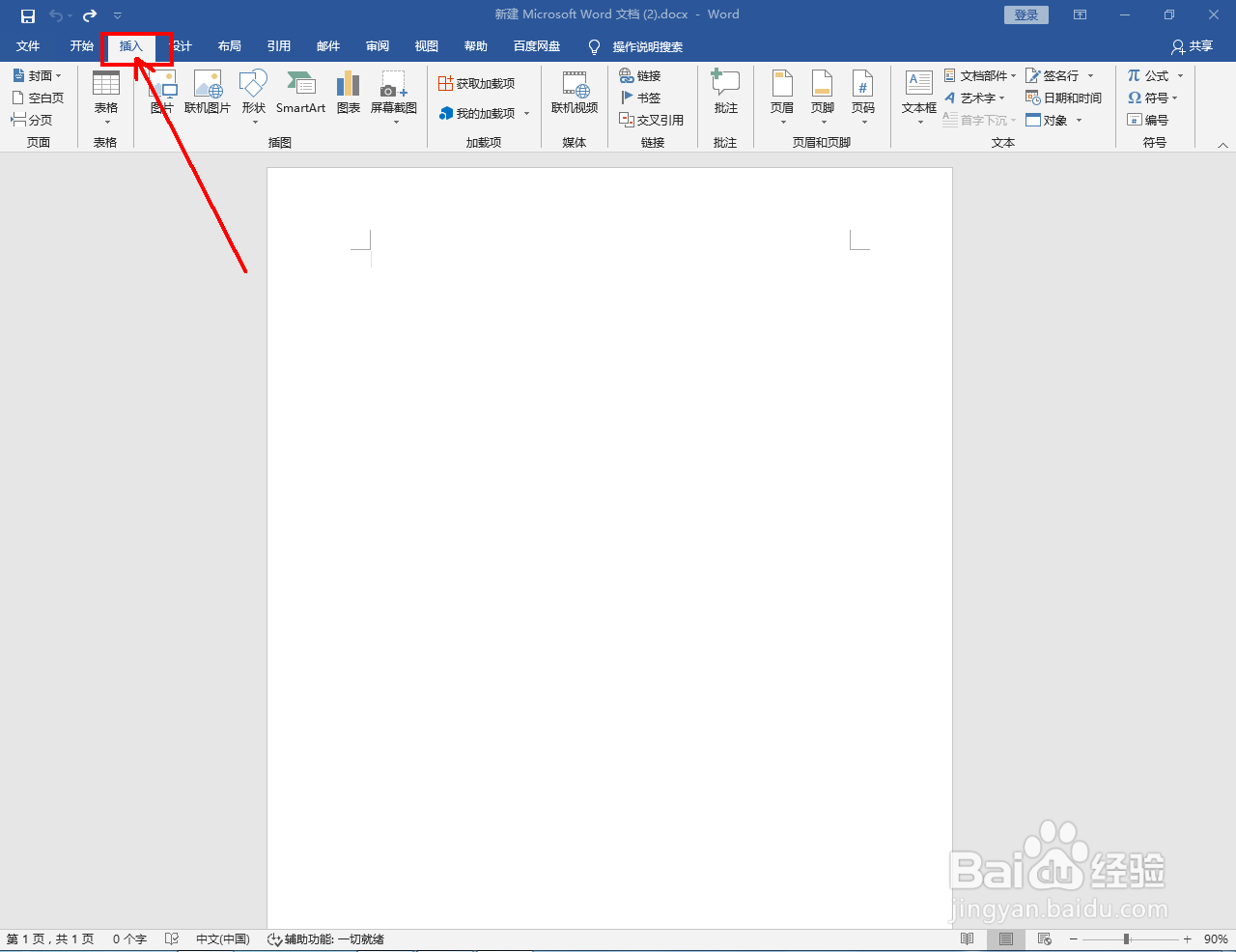The image size is (1236, 952).
Task: Insert a bookmark (书签)
Action: (640, 98)
